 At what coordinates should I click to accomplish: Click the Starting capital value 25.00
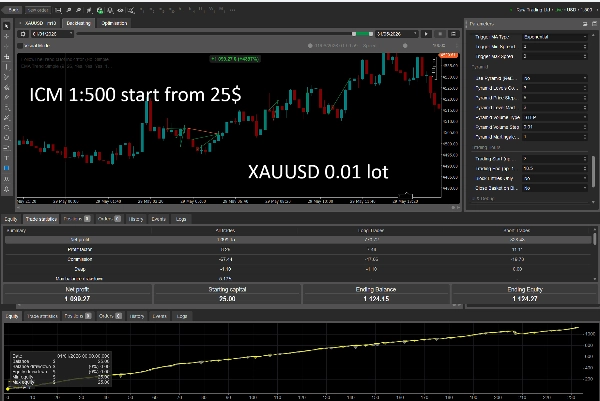(227, 299)
